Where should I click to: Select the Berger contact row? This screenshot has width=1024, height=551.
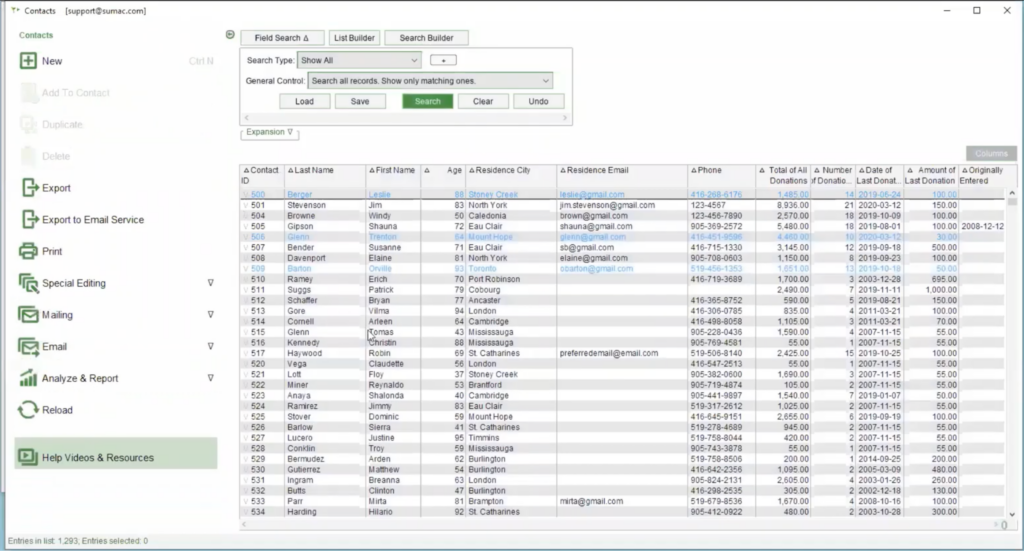[x=623, y=195]
